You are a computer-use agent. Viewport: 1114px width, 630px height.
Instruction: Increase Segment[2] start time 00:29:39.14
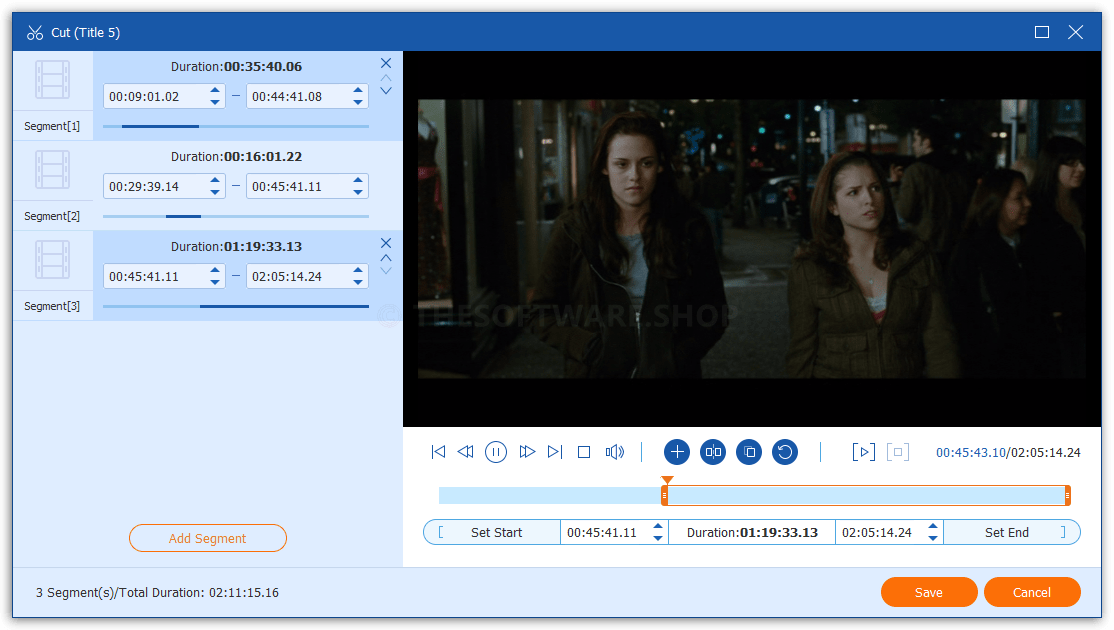point(215,180)
